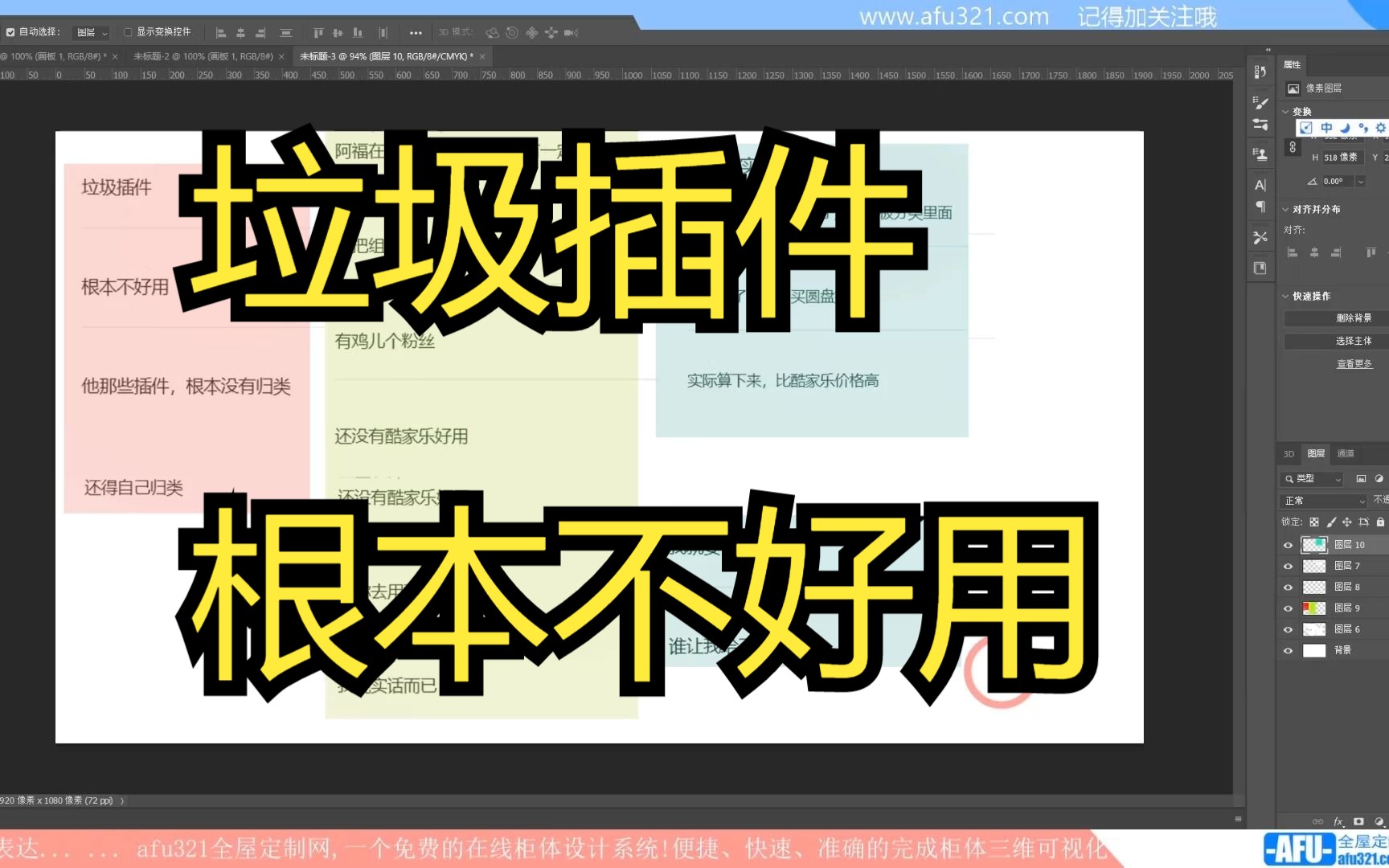Switch to the 3D panel tab
Image resolution: width=1389 pixels, height=868 pixels.
[1289, 454]
